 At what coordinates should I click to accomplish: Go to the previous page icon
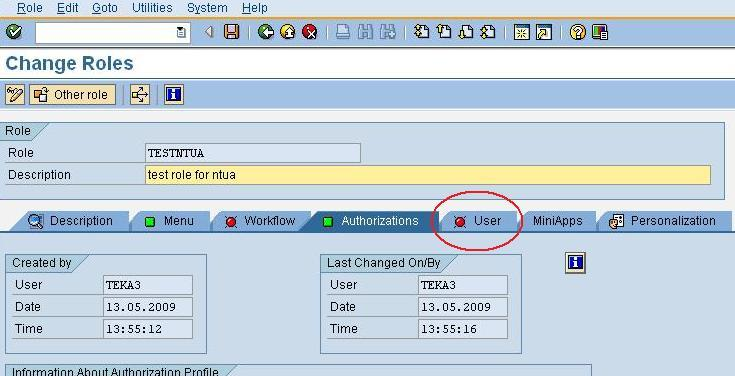click(x=443, y=32)
